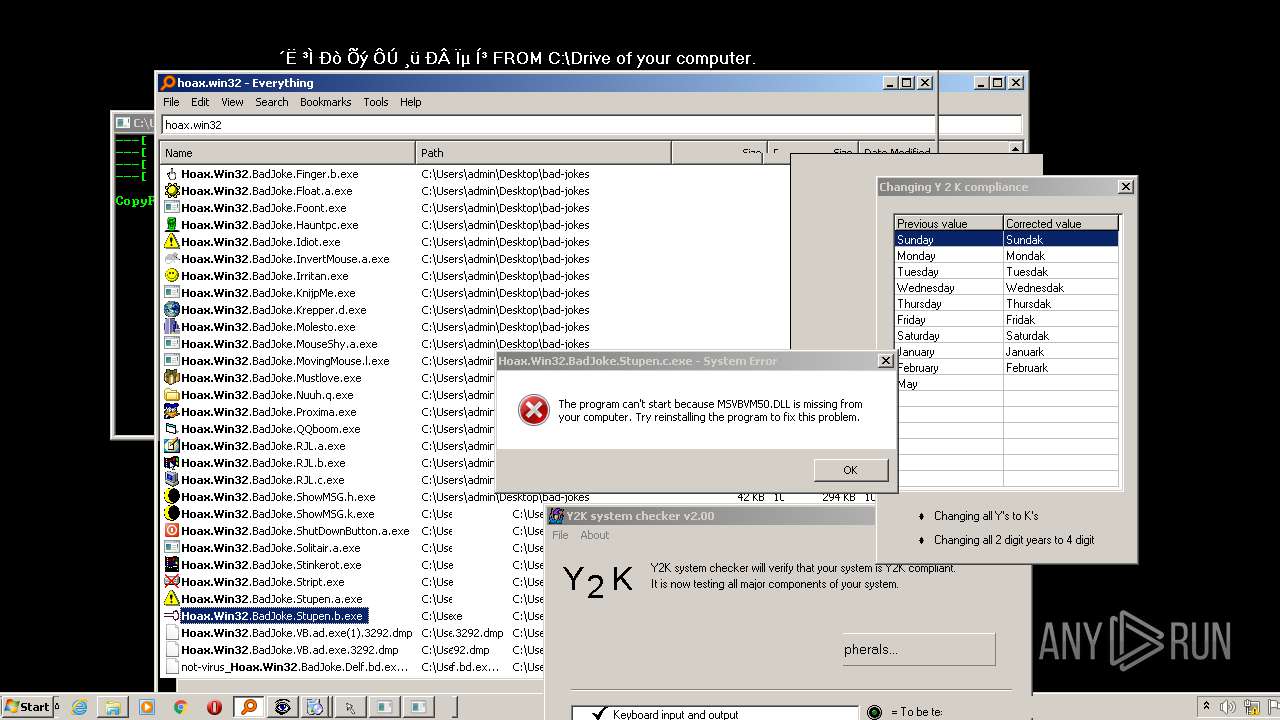
Task: Select the Thursday previous value cell
Action: click(x=949, y=304)
